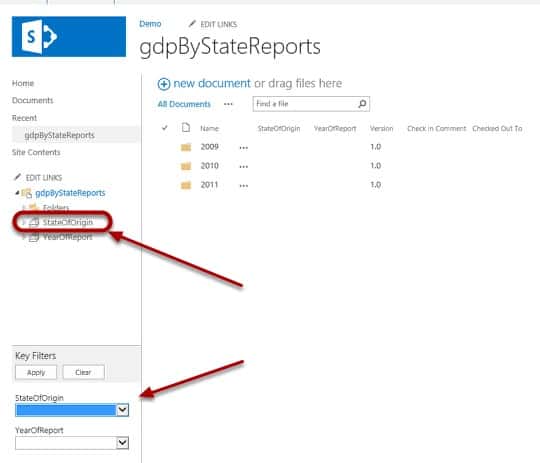This screenshot has height=463, width=540.
Task: Go to the Demo site link
Action: pyautogui.click(x=150, y=24)
